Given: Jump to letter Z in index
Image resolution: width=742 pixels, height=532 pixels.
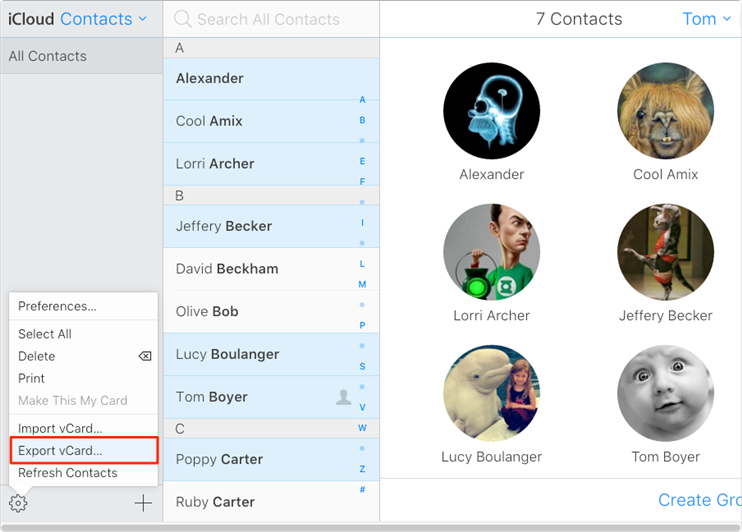Looking at the screenshot, I should (x=362, y=469).
